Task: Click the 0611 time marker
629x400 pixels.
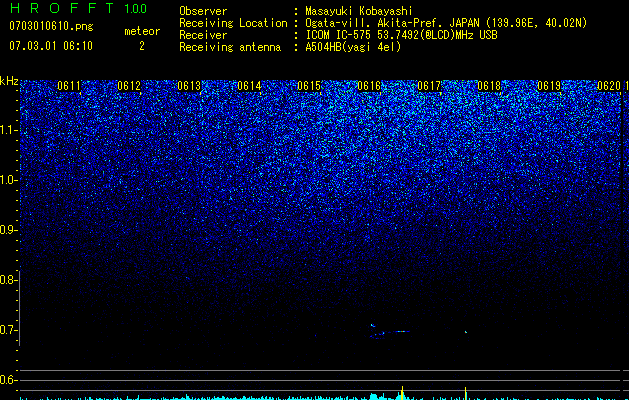Action: 69,86
